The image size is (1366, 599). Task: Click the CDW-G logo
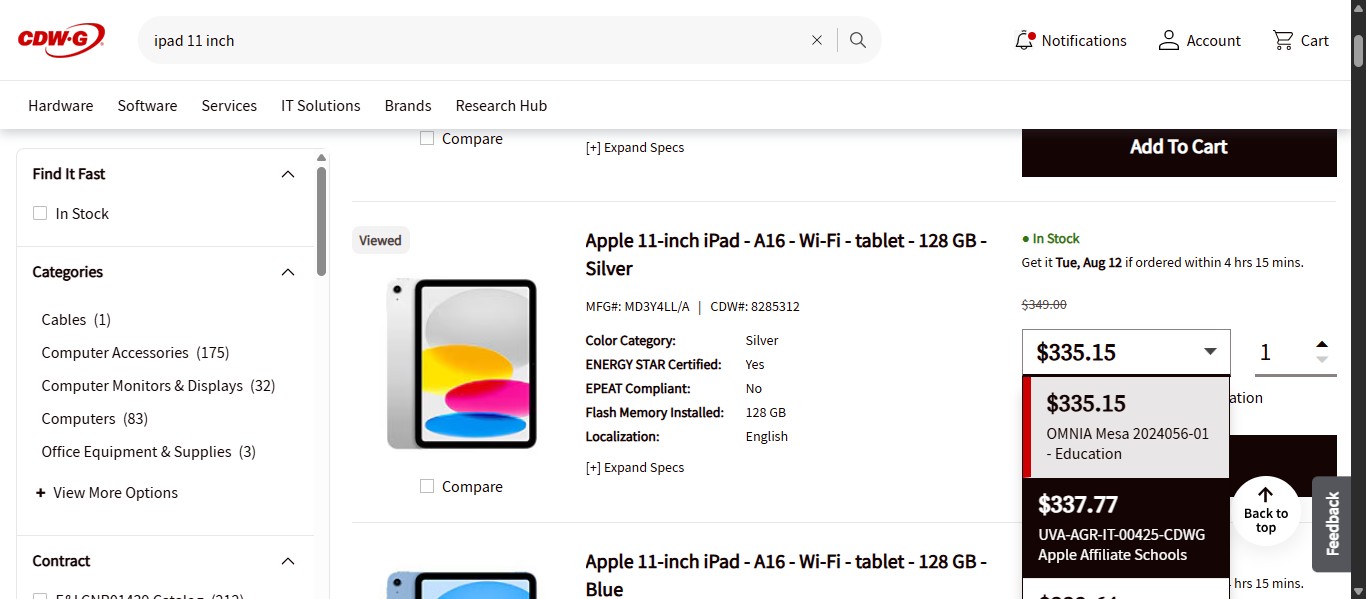coord(60,39)
